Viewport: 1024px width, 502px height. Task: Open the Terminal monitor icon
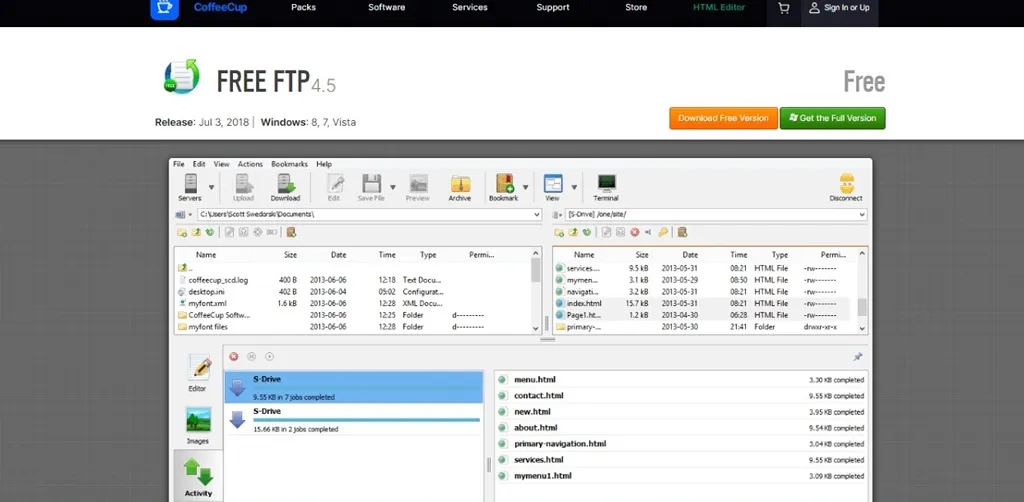tap(606, 183)
